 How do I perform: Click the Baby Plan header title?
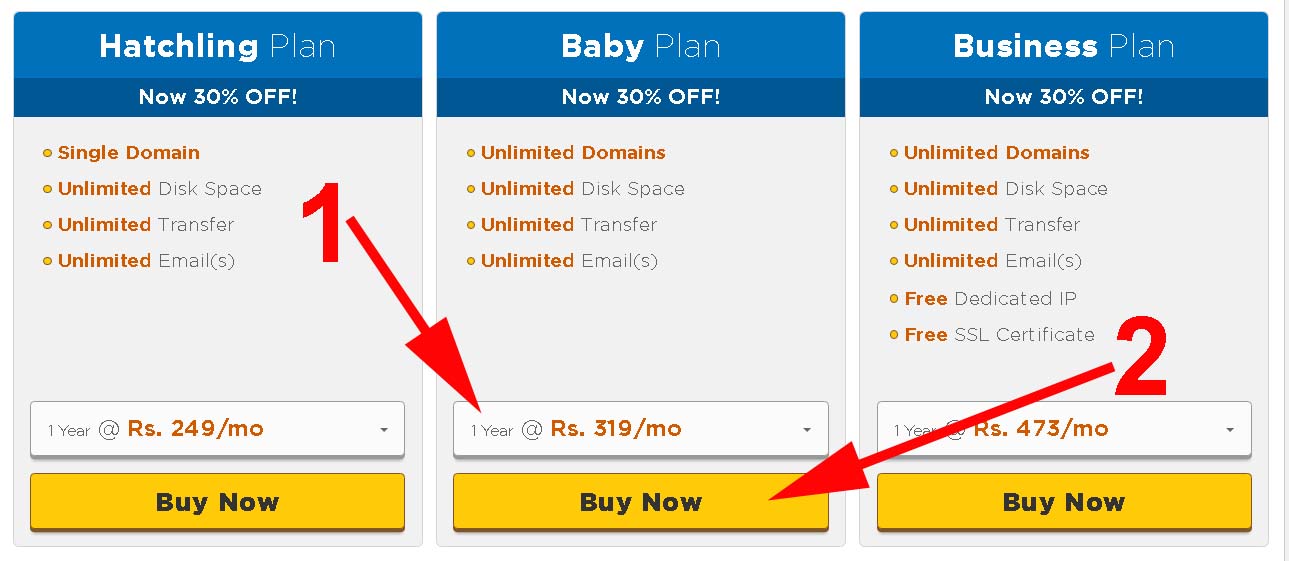[640, 46]
